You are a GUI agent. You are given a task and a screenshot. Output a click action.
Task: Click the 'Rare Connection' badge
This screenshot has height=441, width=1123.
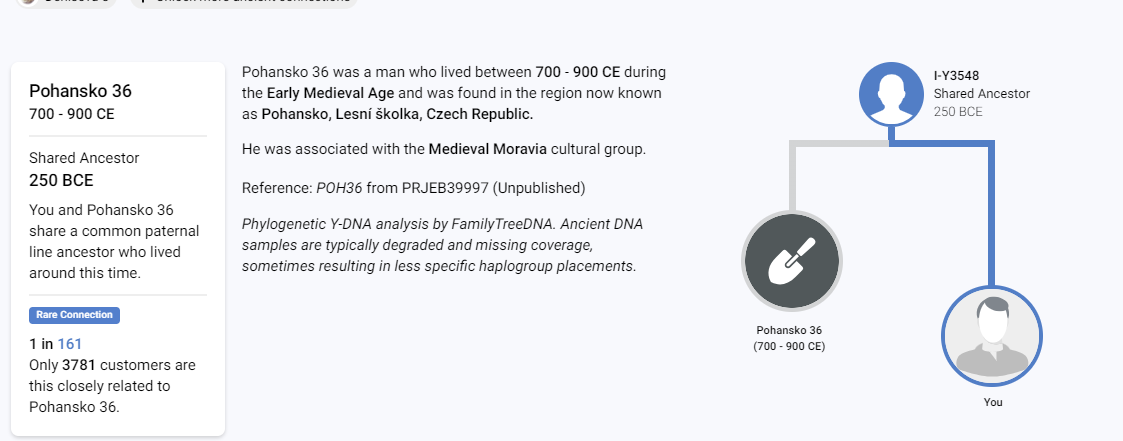[74, 315]
